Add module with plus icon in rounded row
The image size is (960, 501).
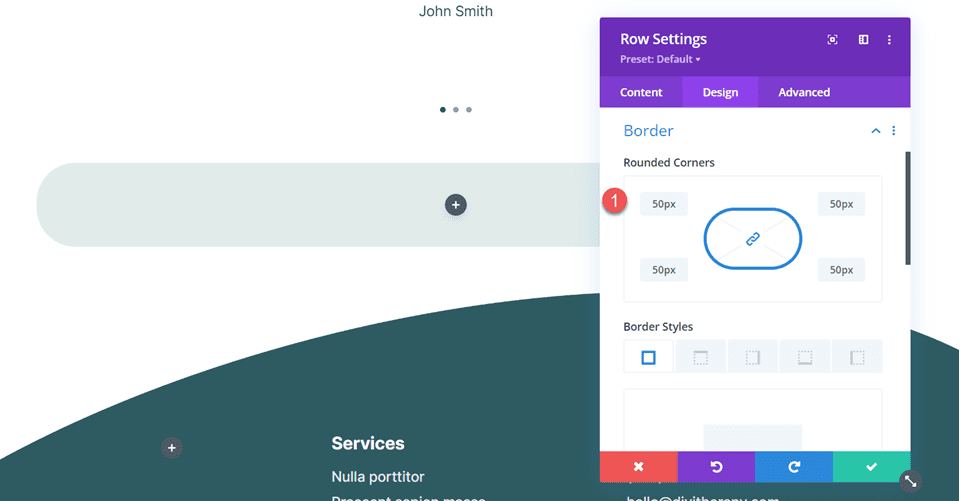[456, 205]
